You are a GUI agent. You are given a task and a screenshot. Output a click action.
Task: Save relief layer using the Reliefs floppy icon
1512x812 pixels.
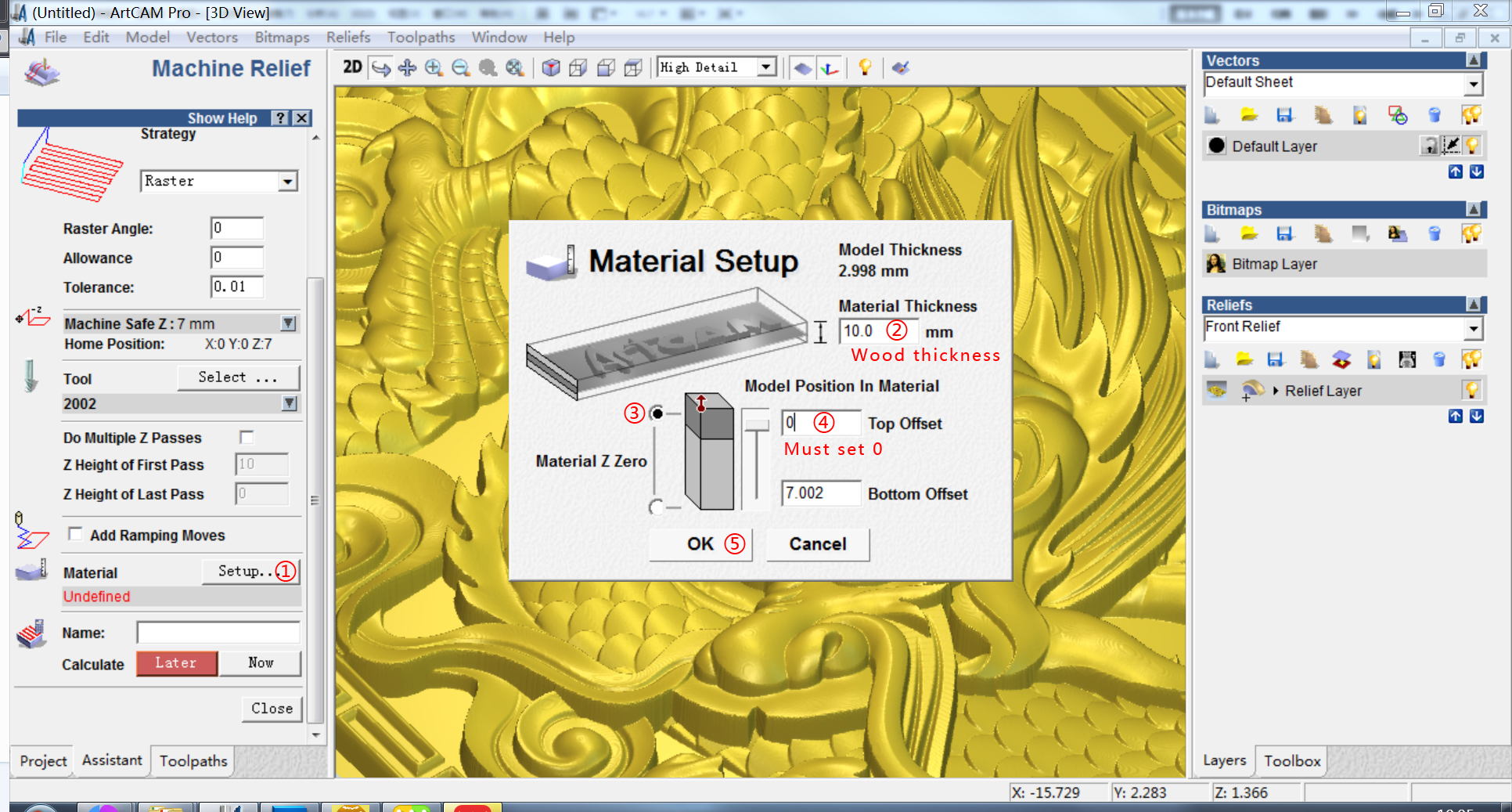click(x=1276, y=359)
